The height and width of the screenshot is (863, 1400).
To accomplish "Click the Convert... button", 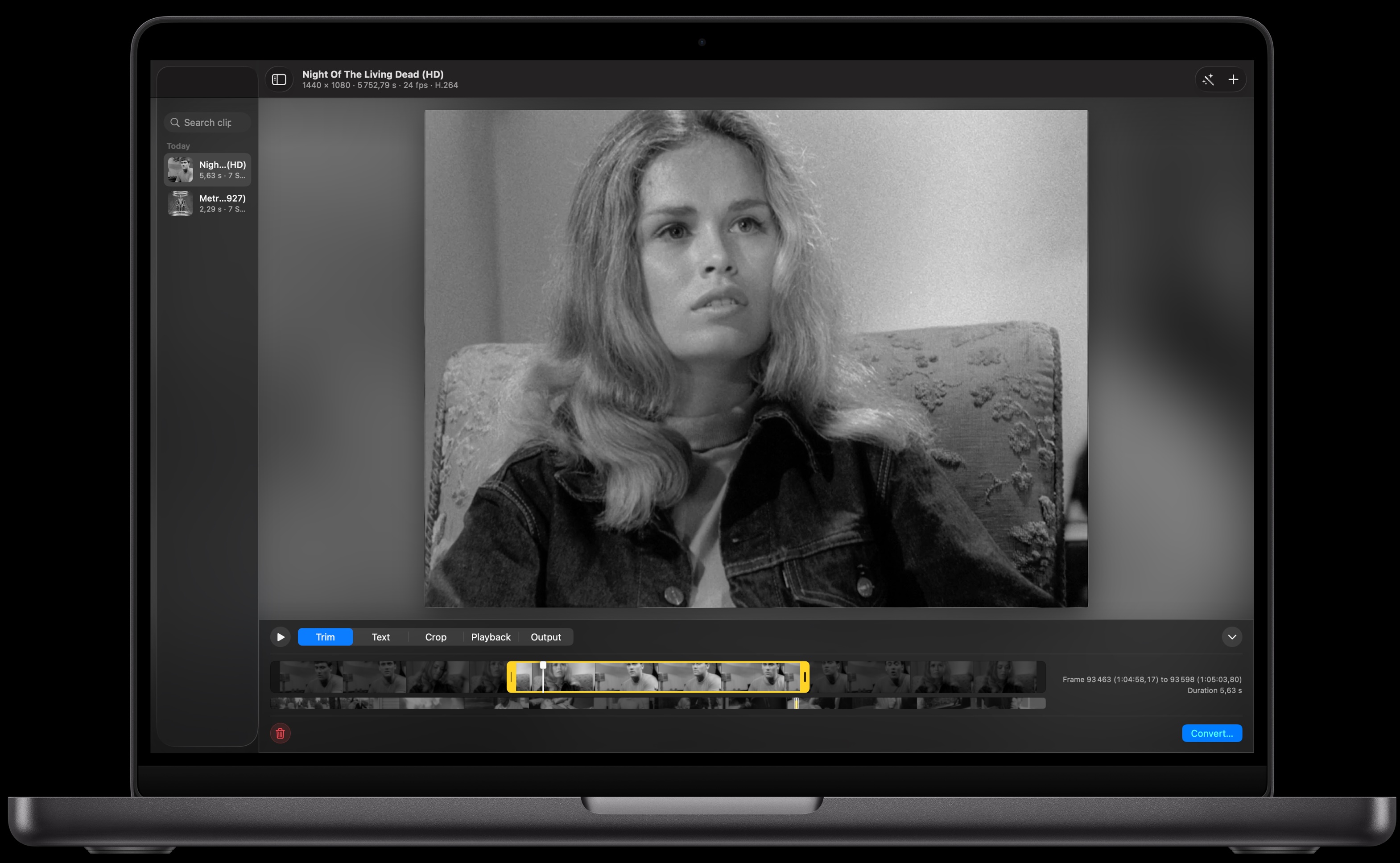I will 1212,733.
